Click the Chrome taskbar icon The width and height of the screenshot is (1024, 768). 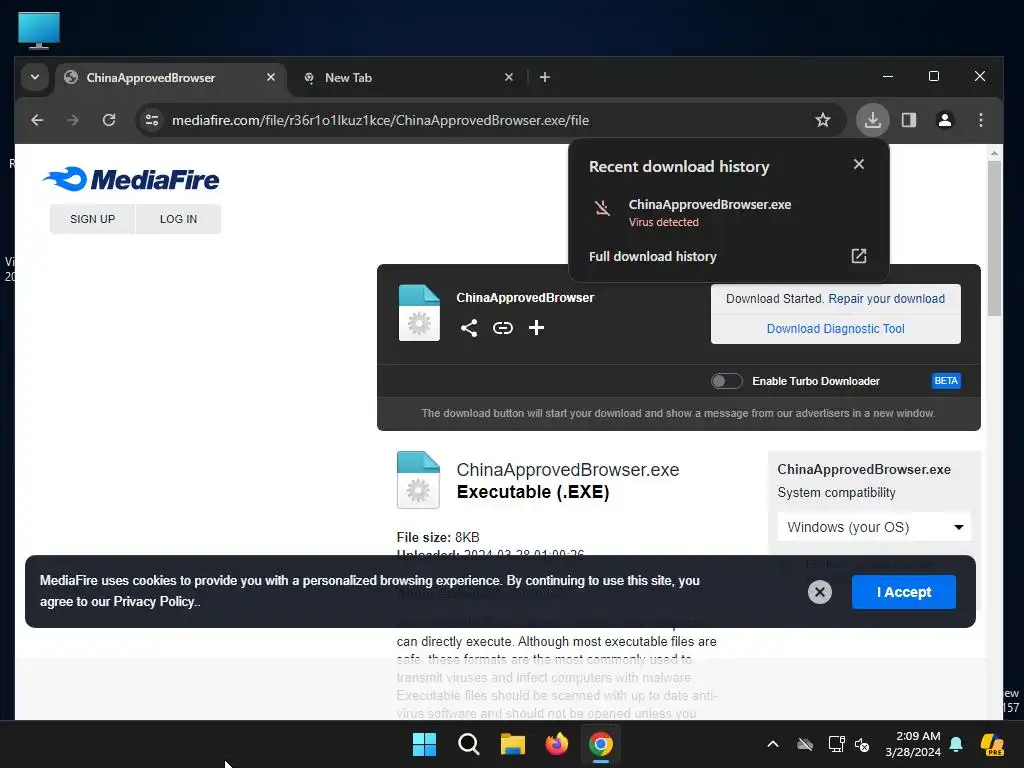point(600,744)
